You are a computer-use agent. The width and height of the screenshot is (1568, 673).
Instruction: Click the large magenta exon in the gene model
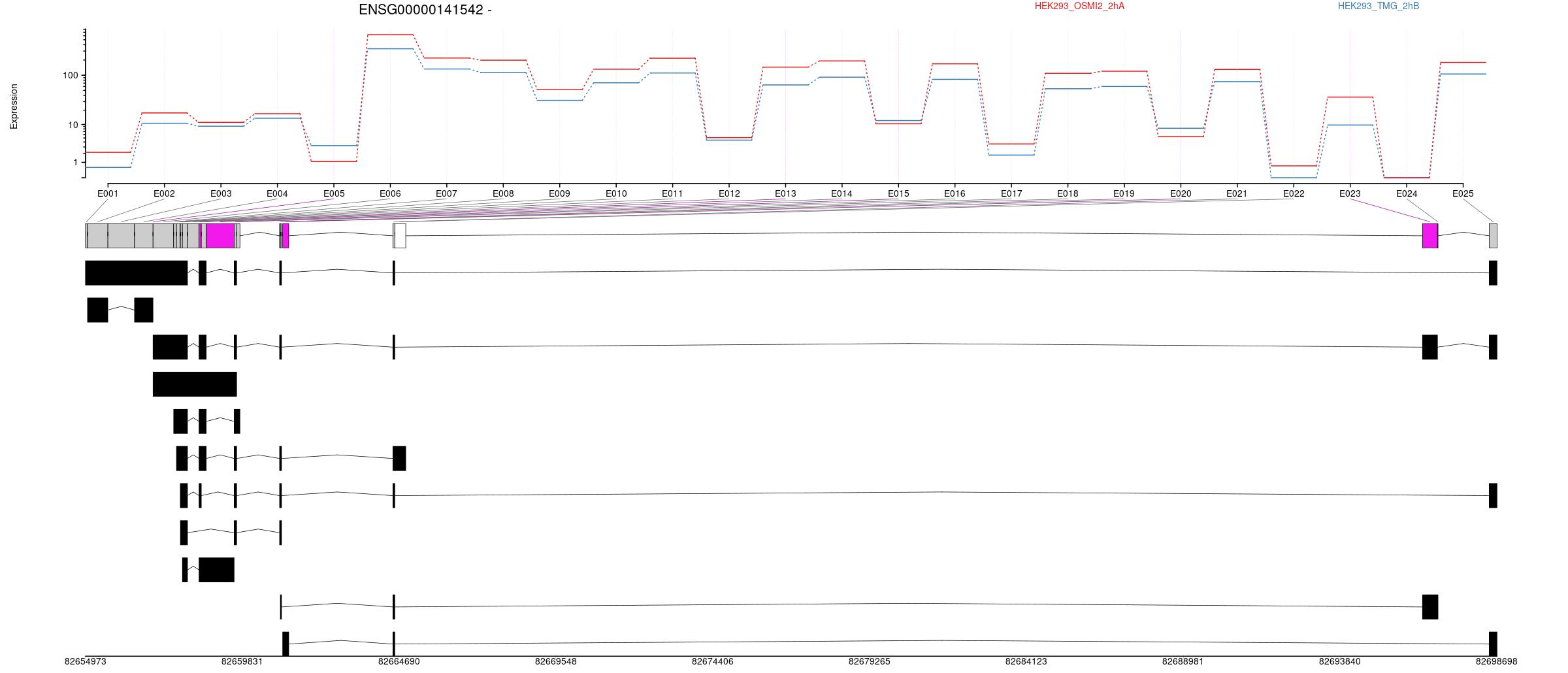tap(220, 236)
